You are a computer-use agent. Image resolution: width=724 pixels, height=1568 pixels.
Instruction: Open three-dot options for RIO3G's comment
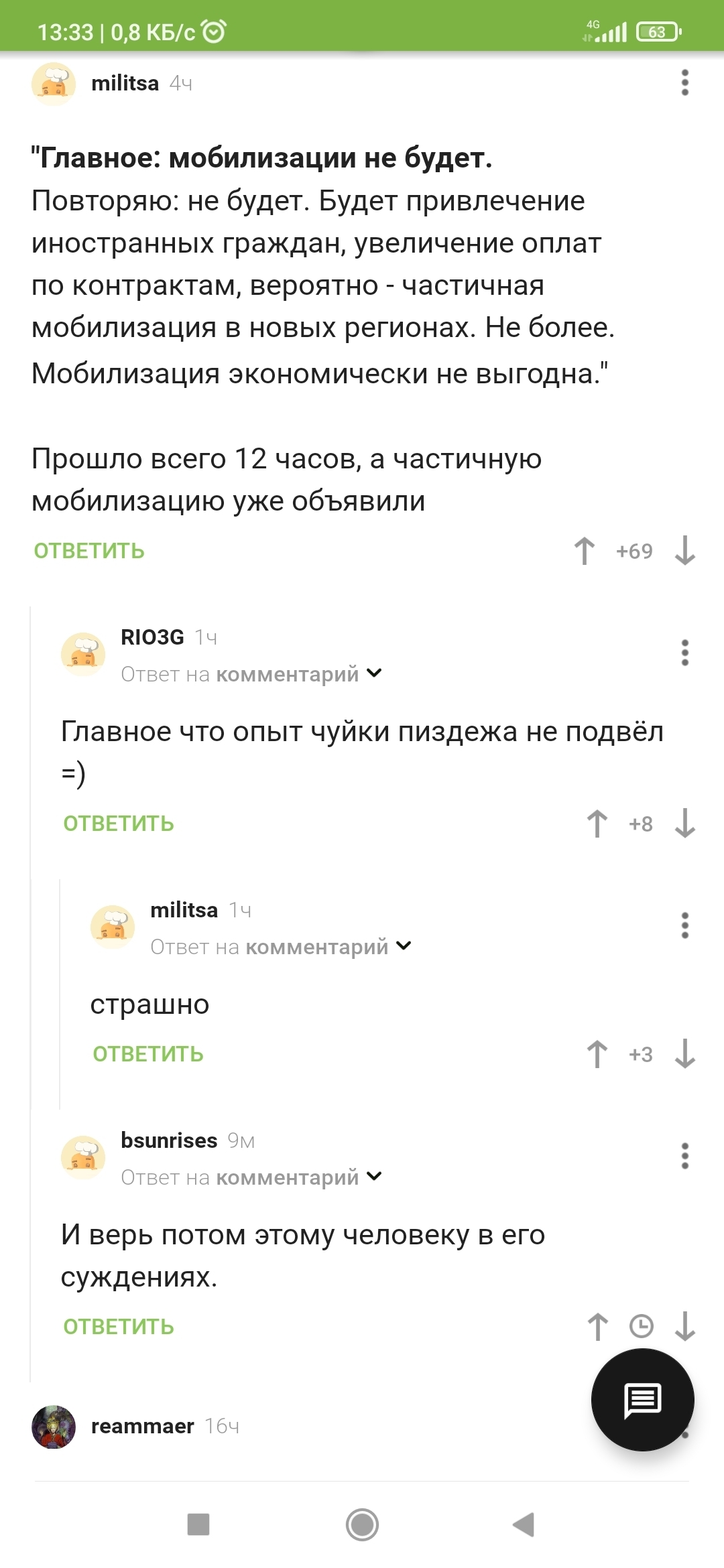pos(684,653)
